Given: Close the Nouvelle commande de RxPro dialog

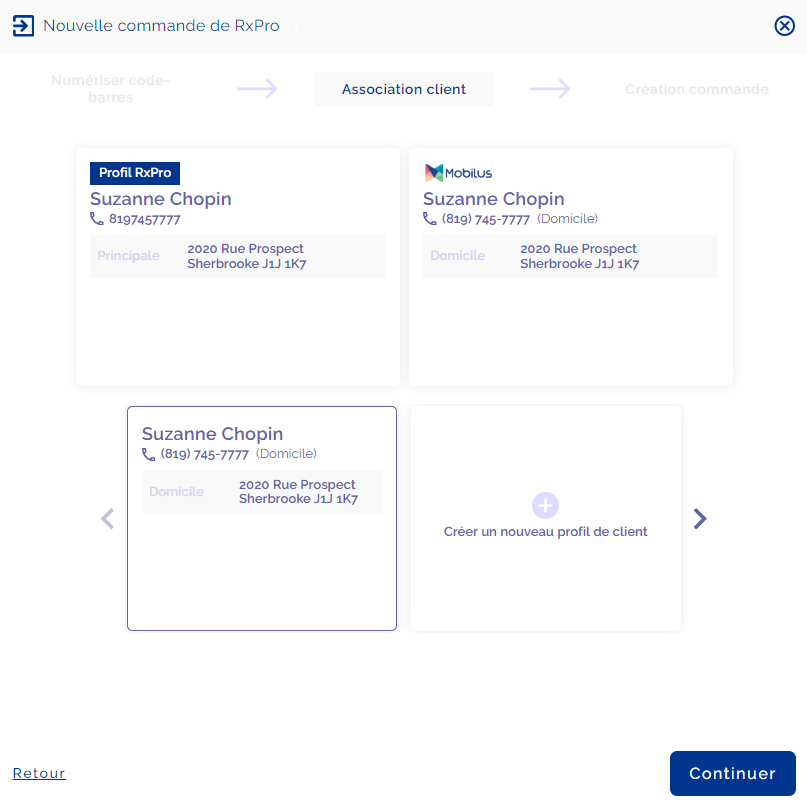Looking at the screenshot, I should click(784, 25).
